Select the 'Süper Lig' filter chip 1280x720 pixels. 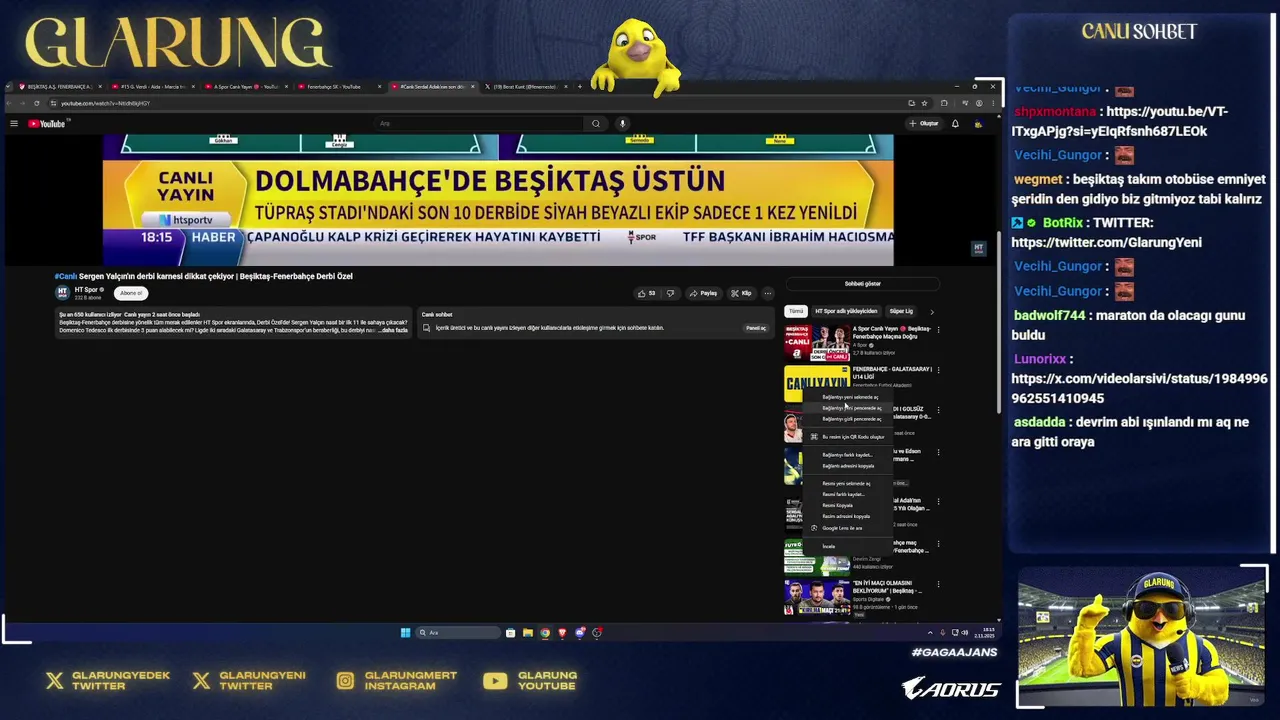(x=901, y=311)
